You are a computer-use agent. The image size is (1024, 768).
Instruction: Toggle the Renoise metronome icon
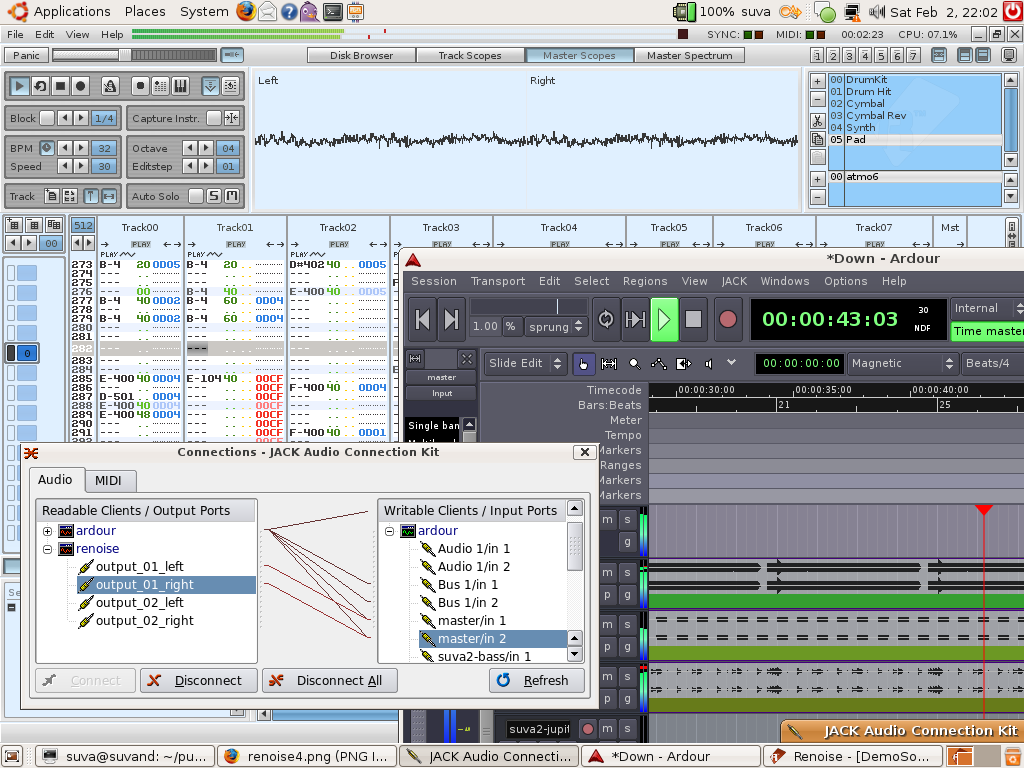point(110,86)
